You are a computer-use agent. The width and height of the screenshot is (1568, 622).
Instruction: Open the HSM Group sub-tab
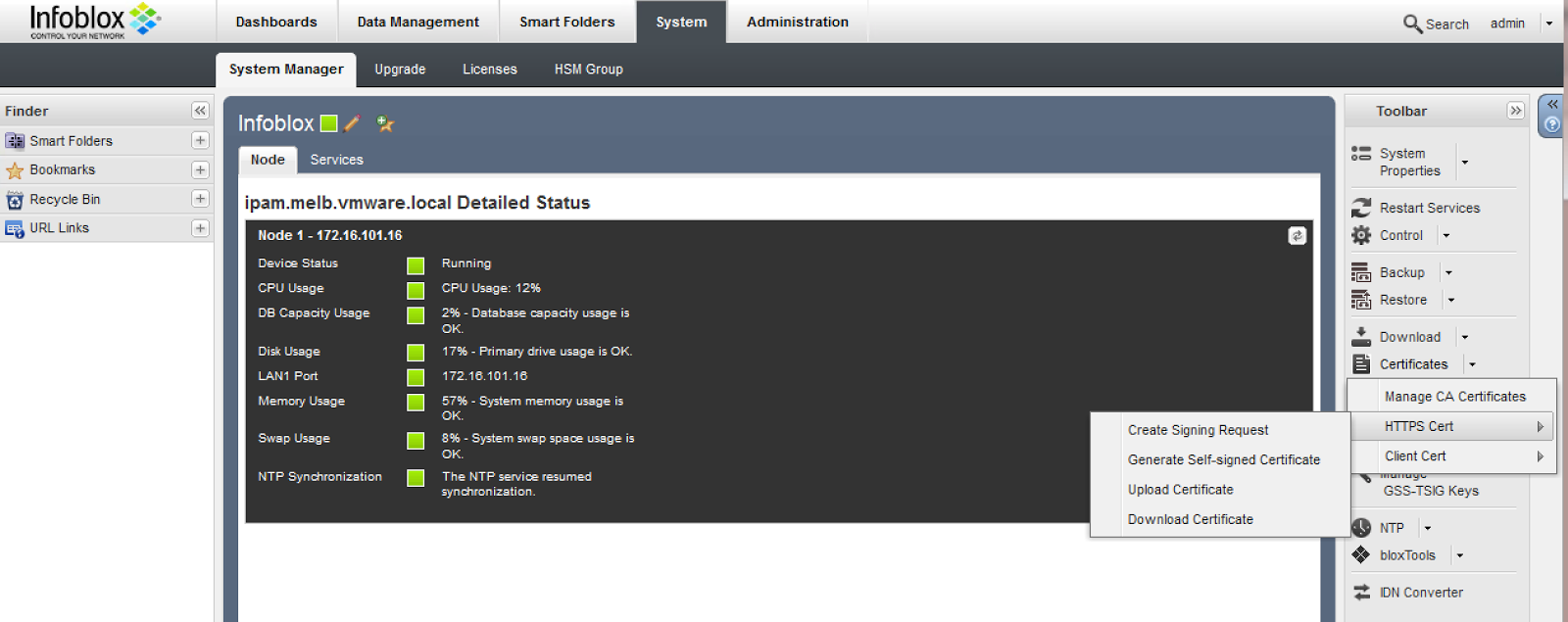pyautogui.click(x=589, y=70)
